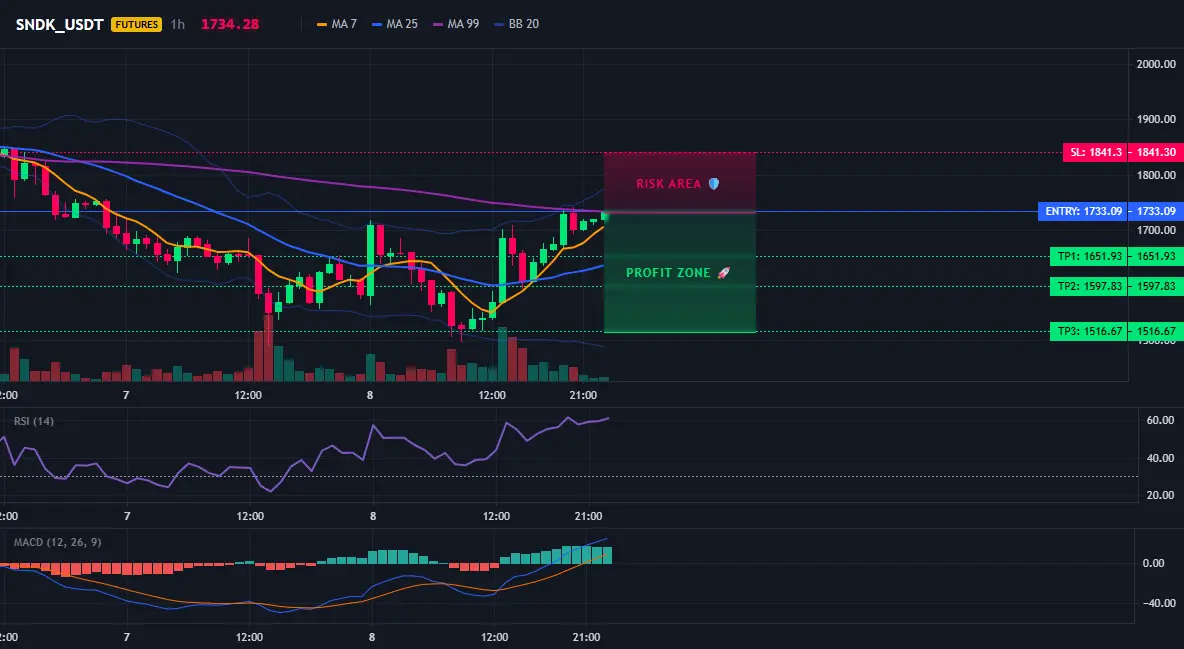The height and width of the screenshot is (649, 1184).
Task: Click the 21:00 time label under MACD pane
Action: coord(587,637)
